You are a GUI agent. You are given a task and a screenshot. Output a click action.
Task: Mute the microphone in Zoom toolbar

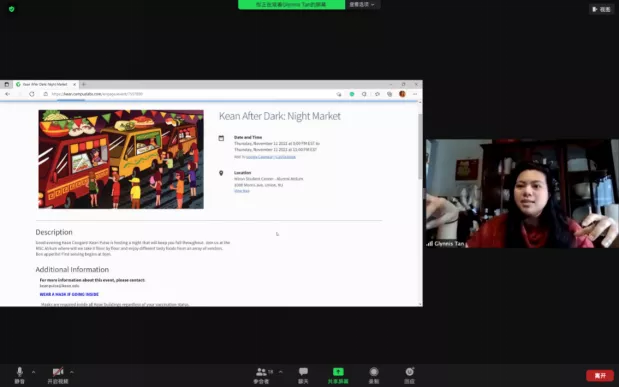click(19, 372)
